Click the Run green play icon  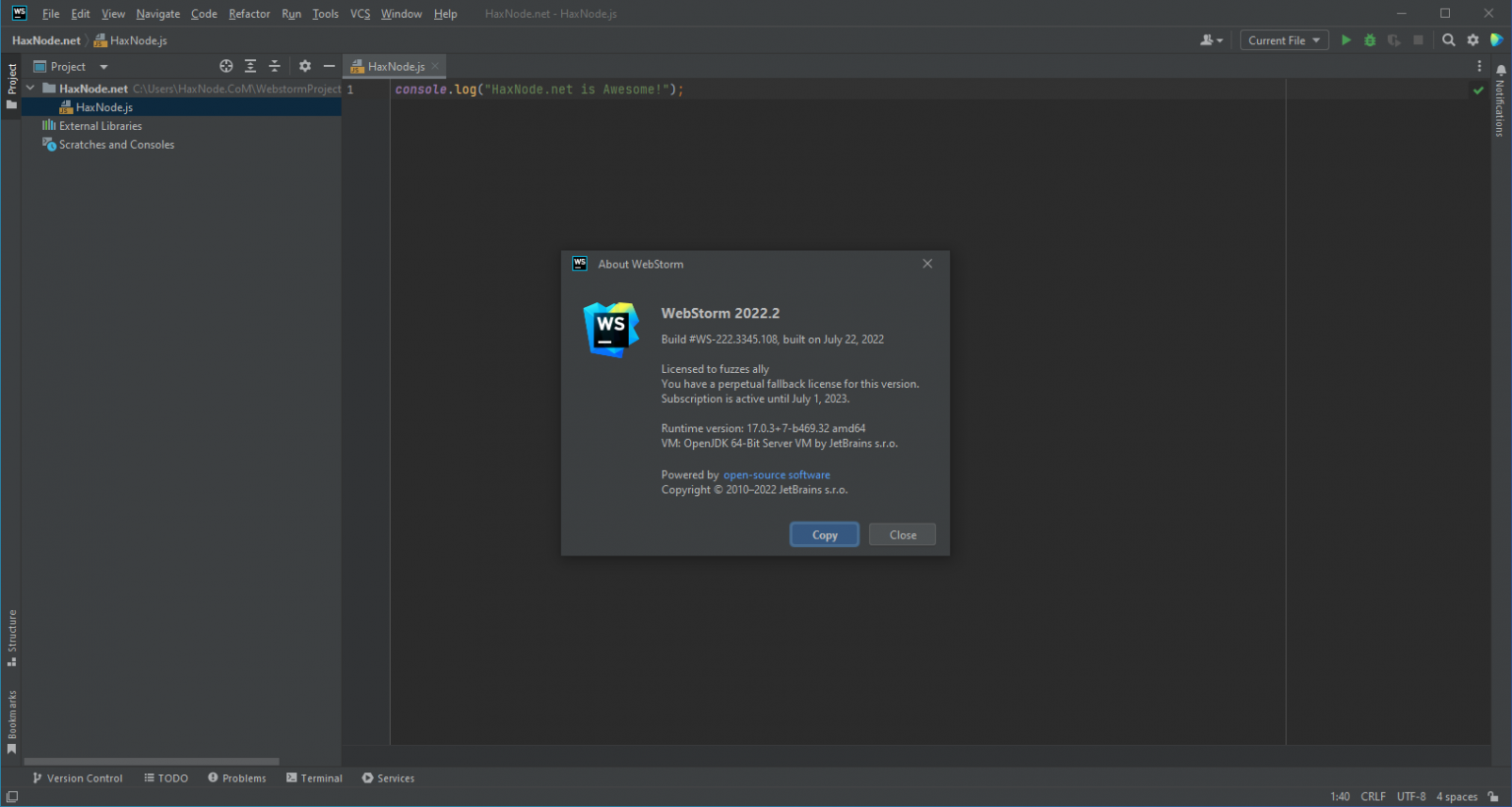pos(1346,40)
